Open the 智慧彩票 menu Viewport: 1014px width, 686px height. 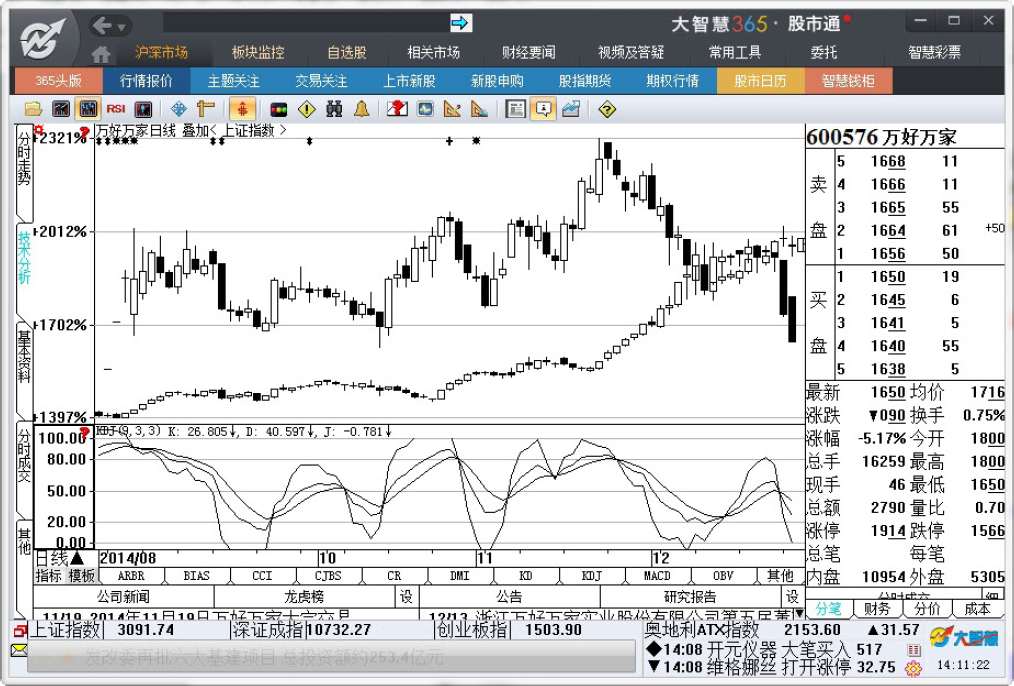[934, 52]
